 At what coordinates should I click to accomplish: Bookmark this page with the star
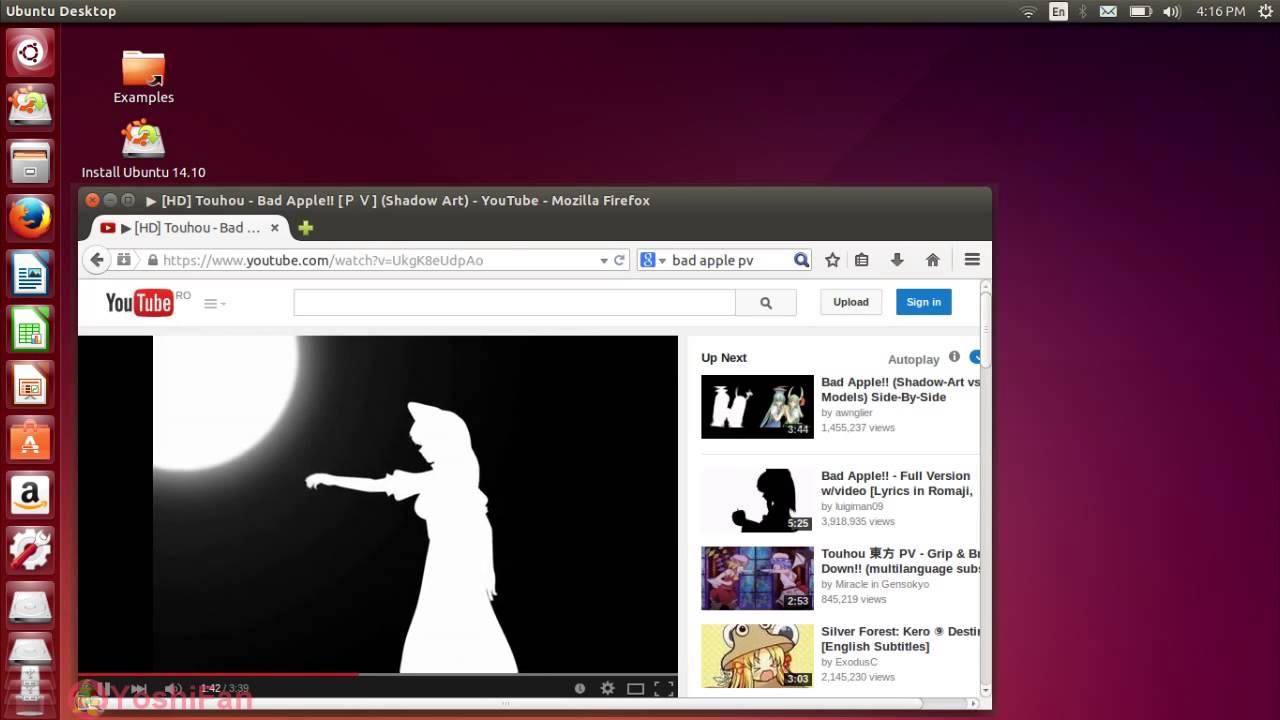coord(832,260)
